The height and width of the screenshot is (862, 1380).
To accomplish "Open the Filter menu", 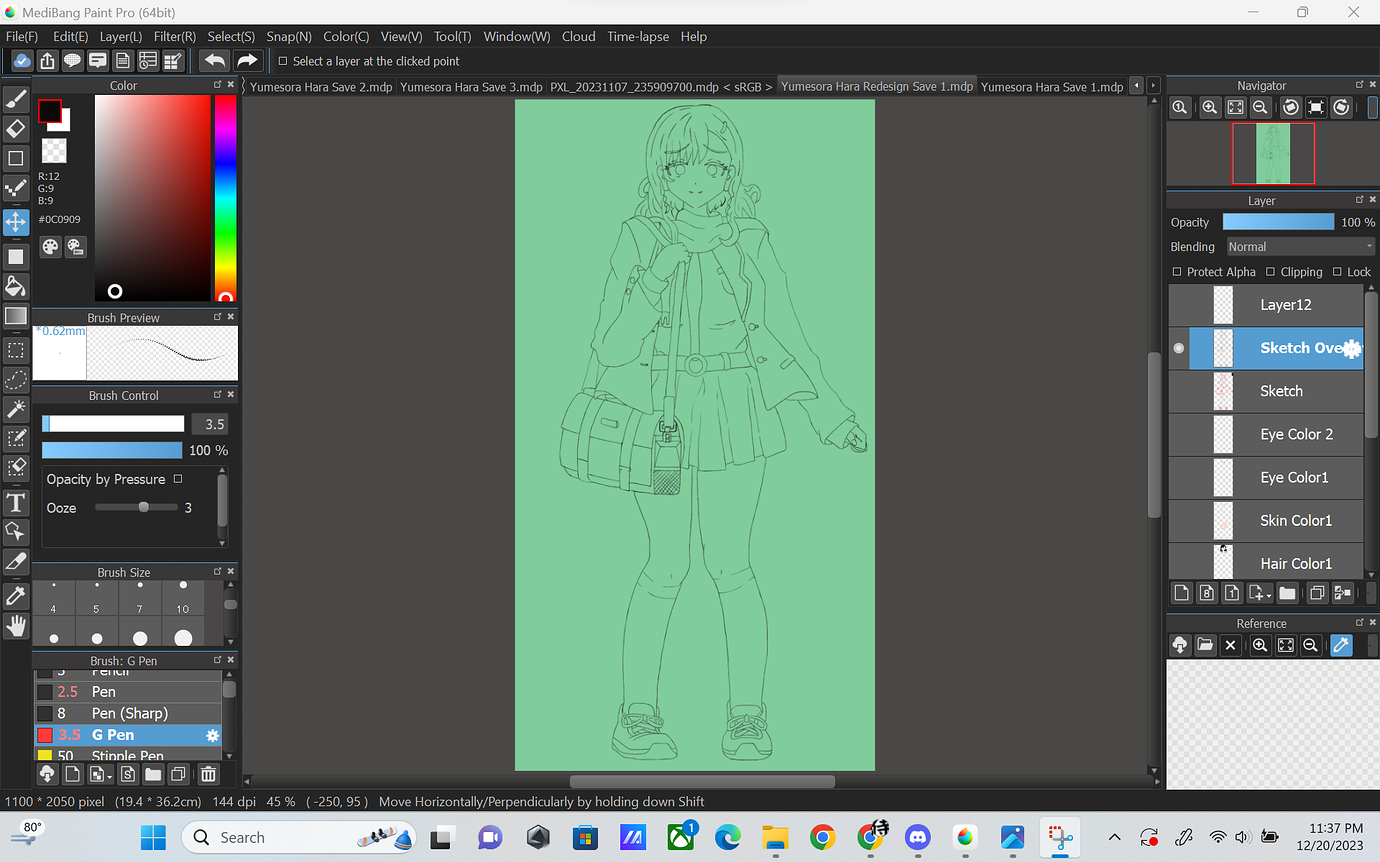I will (175, 36).
